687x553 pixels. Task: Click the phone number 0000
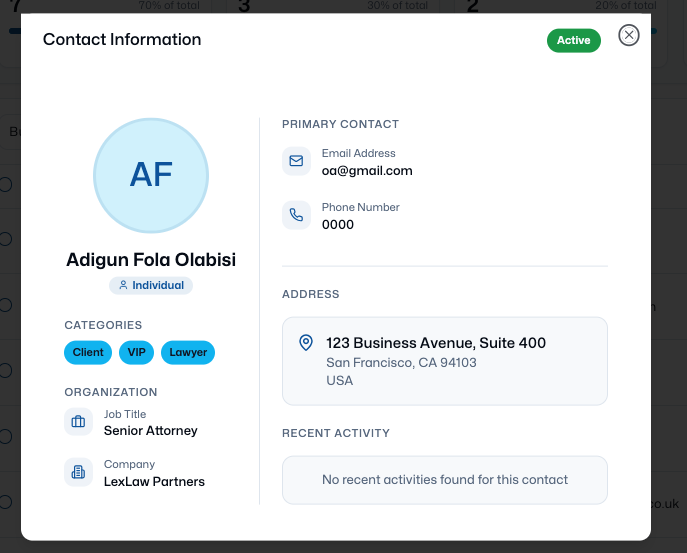338,225
